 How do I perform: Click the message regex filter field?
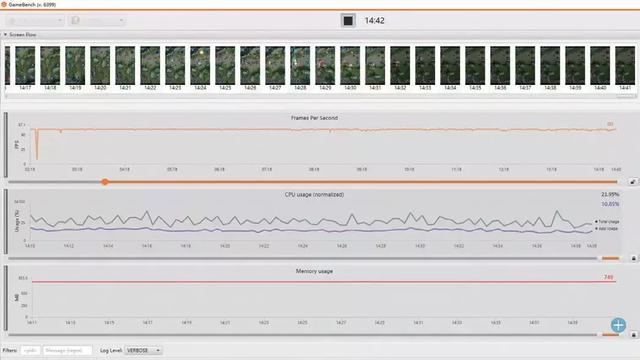[x=67, y=350]
